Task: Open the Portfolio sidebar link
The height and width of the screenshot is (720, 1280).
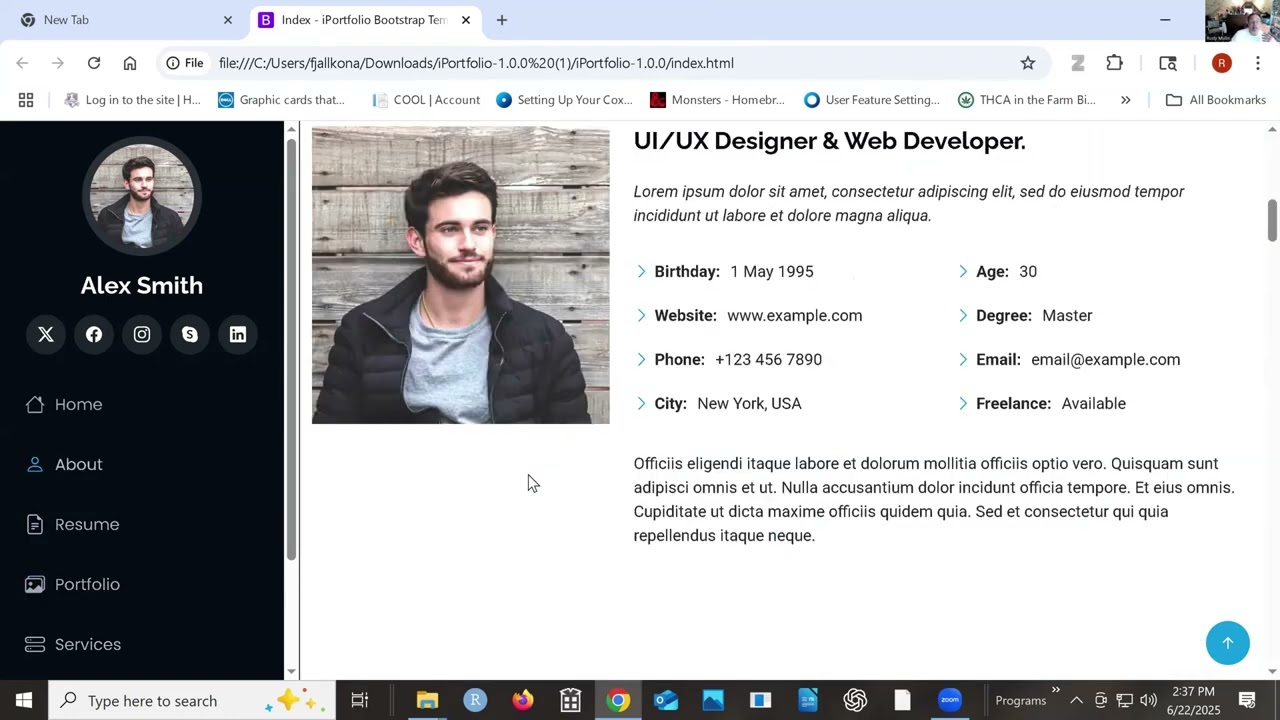Action: (x=72, y=584)
